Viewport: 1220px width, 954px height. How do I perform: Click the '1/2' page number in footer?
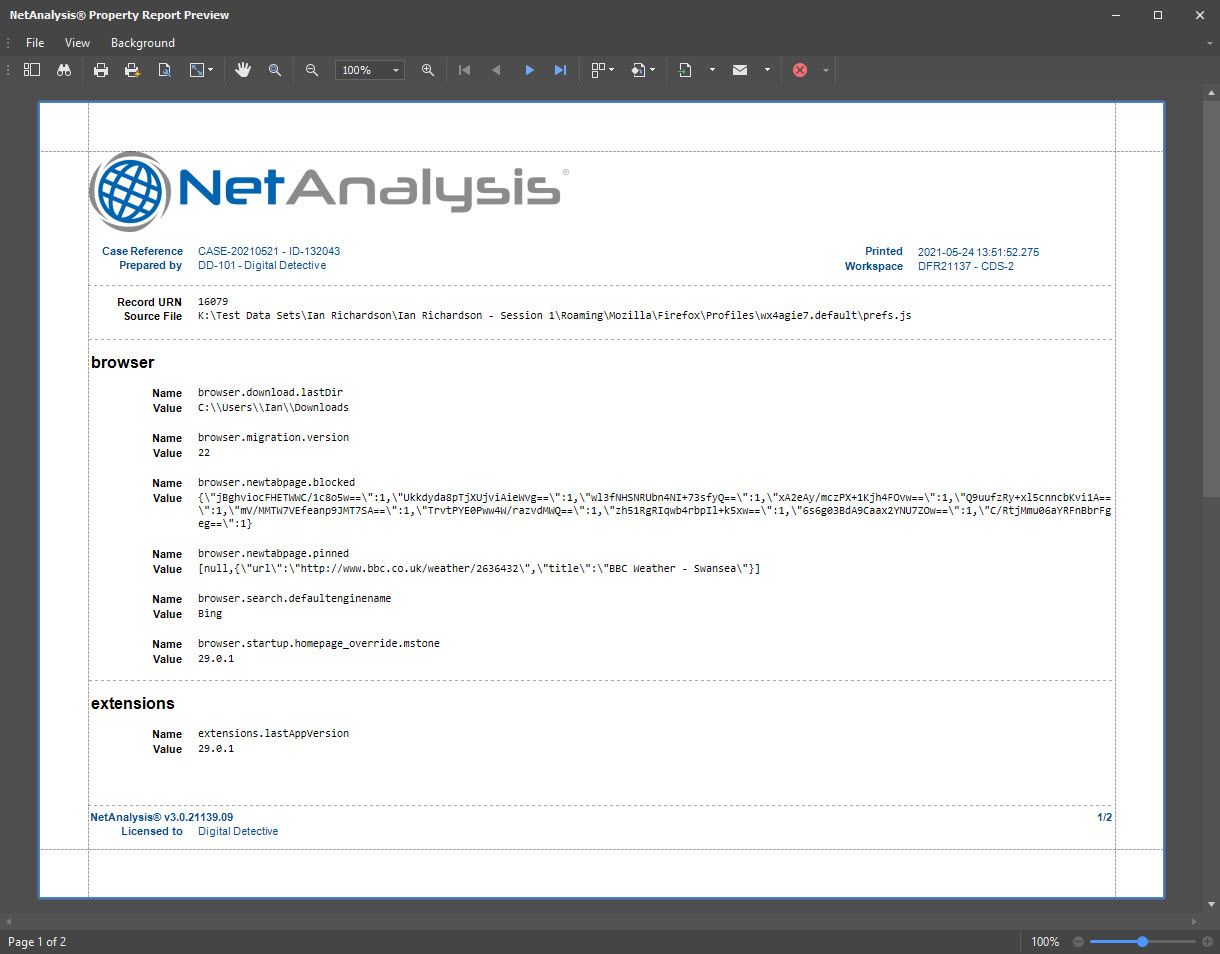tap(1104, 817)
